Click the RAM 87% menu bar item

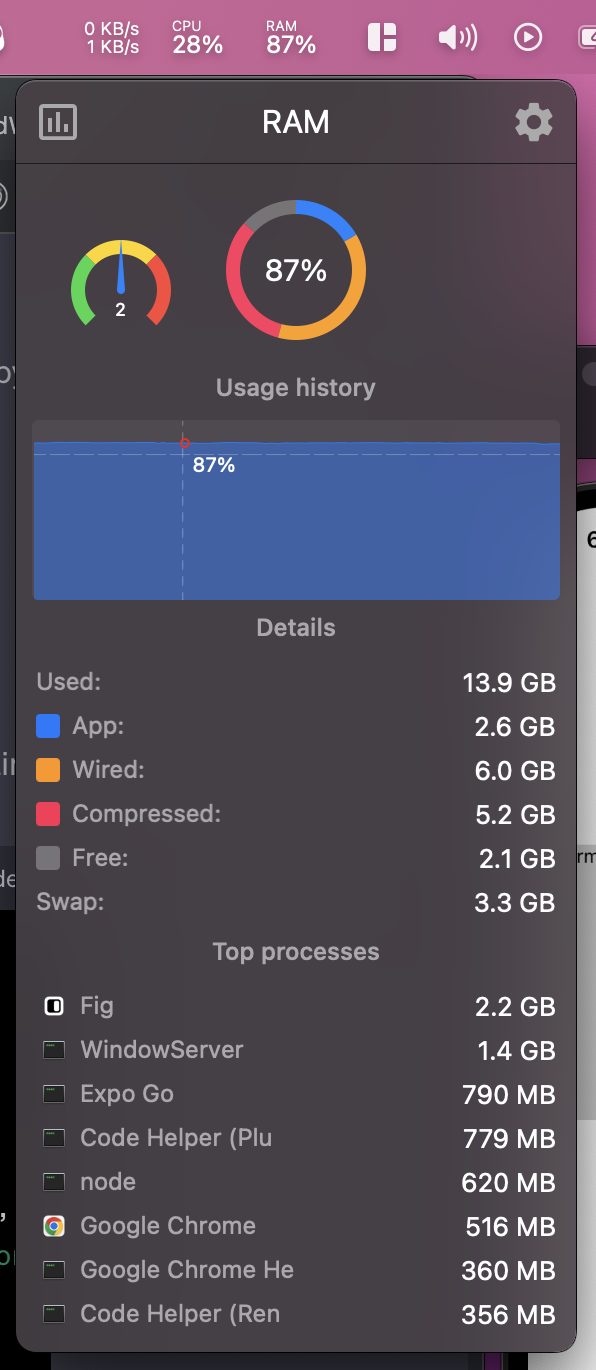tap(290, 37)
